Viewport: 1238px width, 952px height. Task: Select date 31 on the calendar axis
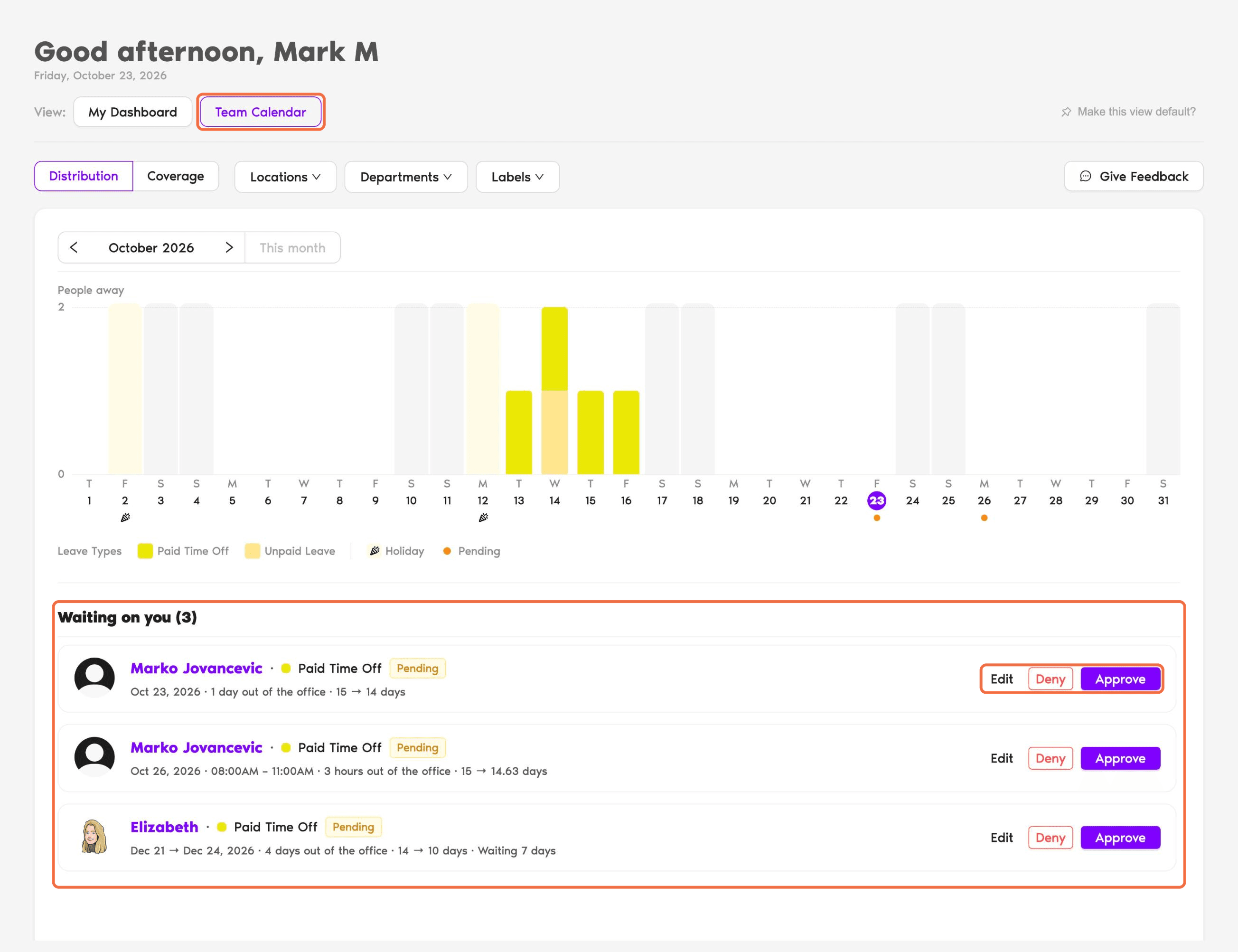tap(1163, 500)
